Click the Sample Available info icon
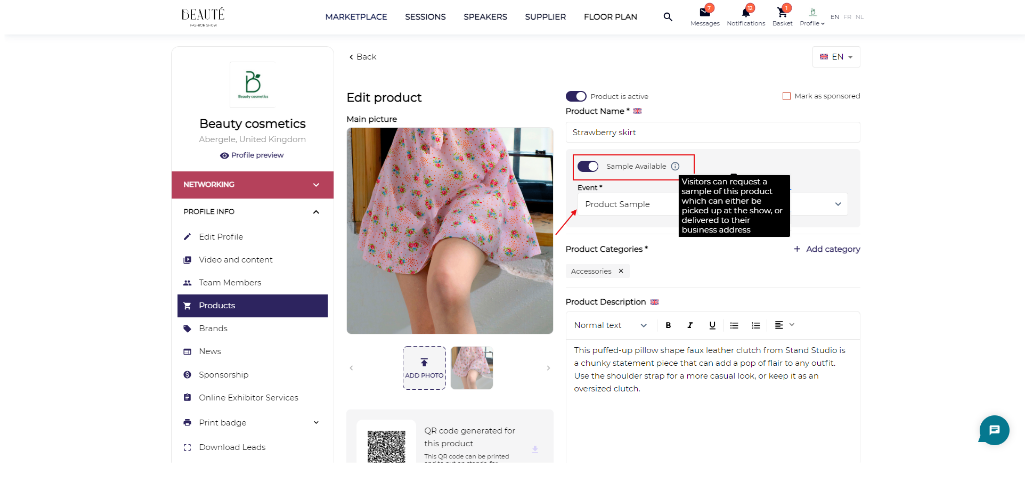The height and width of the screenshot is (495, 1025). click(x=675, y=166)
